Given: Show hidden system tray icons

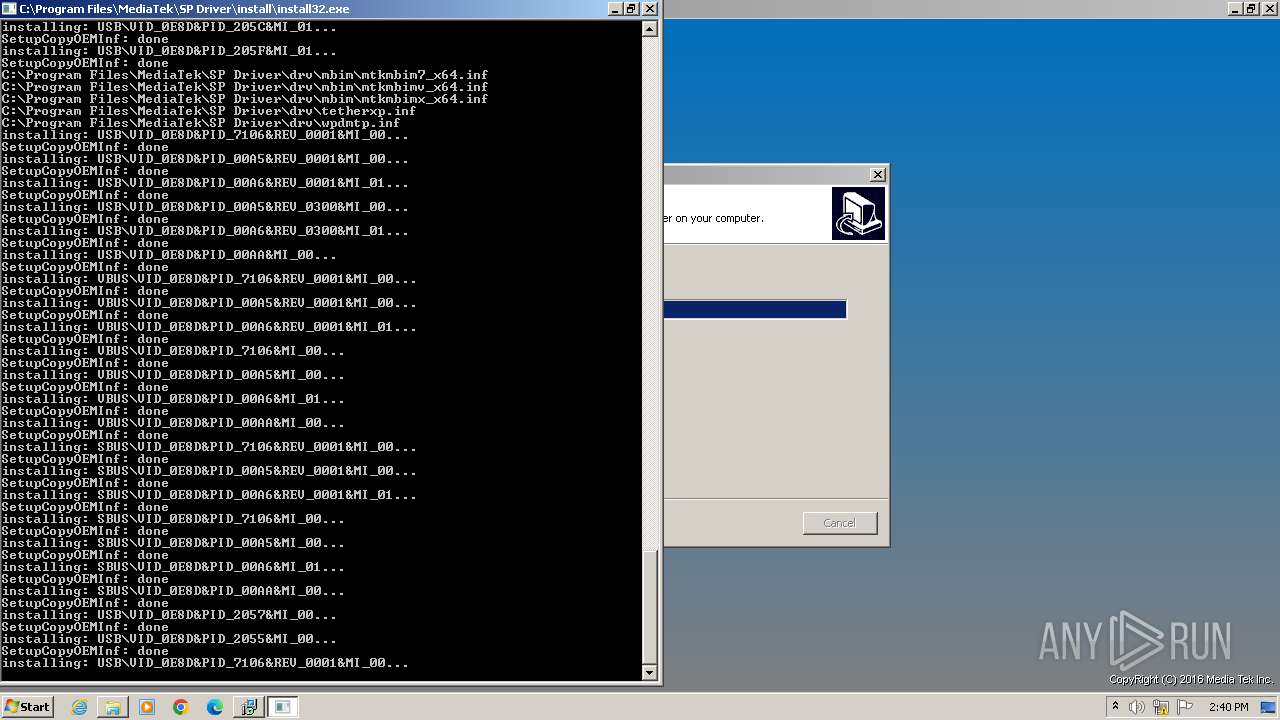Looking at the screenshot, I should (1115, 707).
